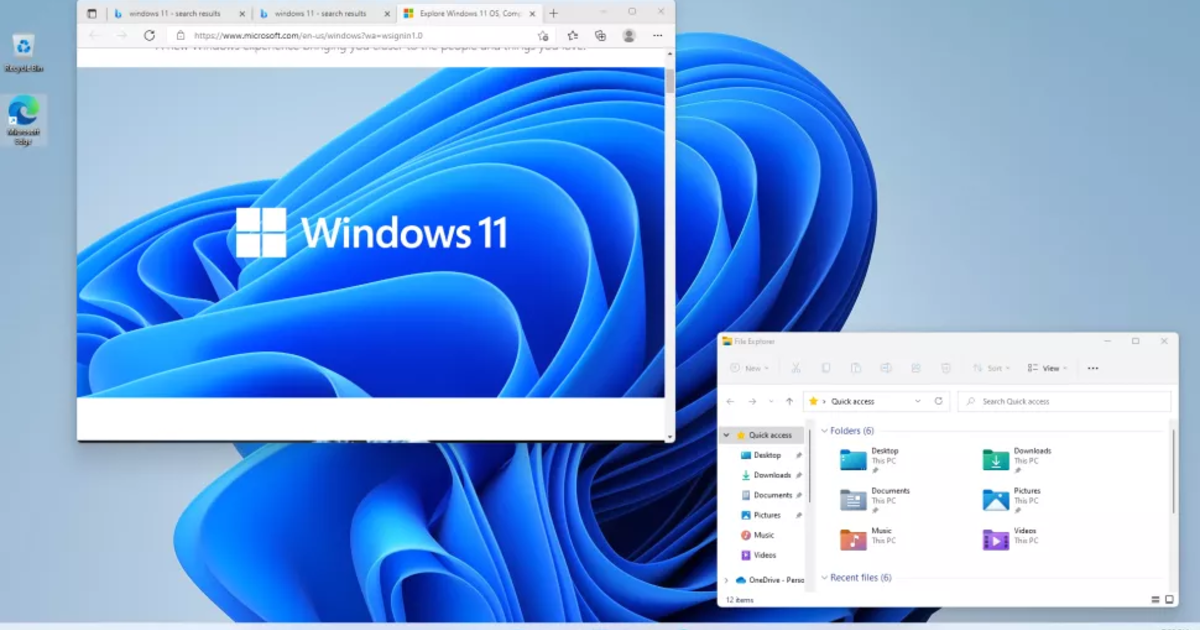Open a new Edge tab with plus button

[553, 14]
